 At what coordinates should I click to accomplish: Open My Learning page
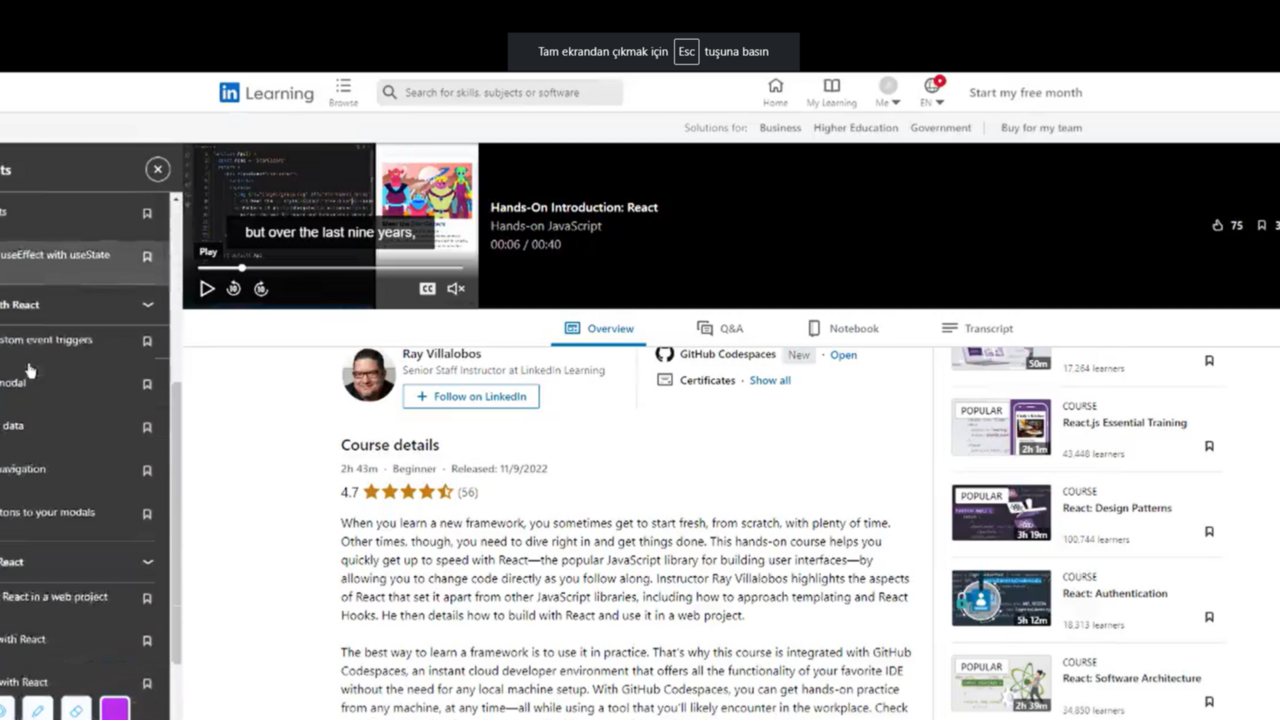click(831, 92)
